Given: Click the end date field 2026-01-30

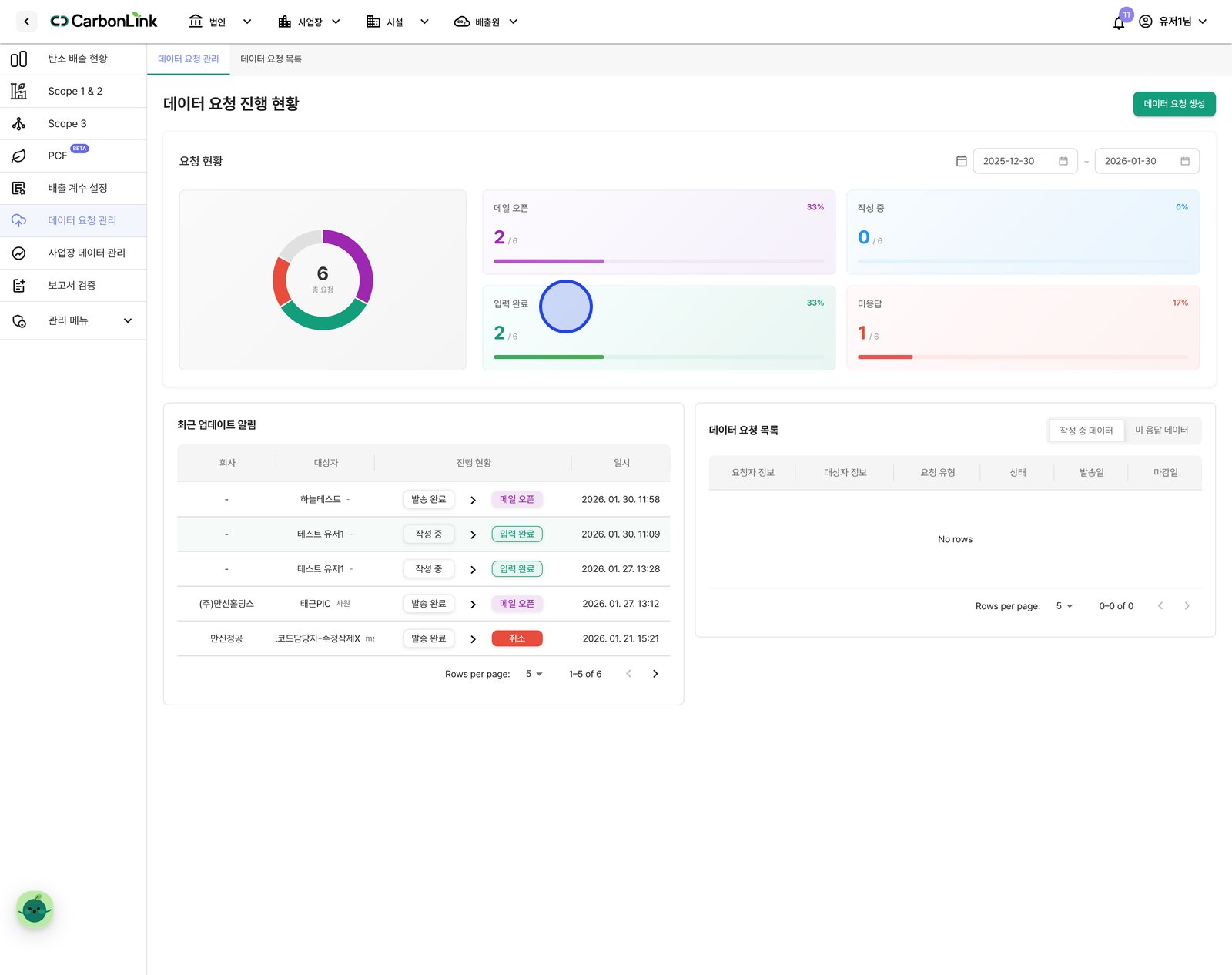Looking at the screenshot, I should pyautogui.click(x=1147, y=161).
